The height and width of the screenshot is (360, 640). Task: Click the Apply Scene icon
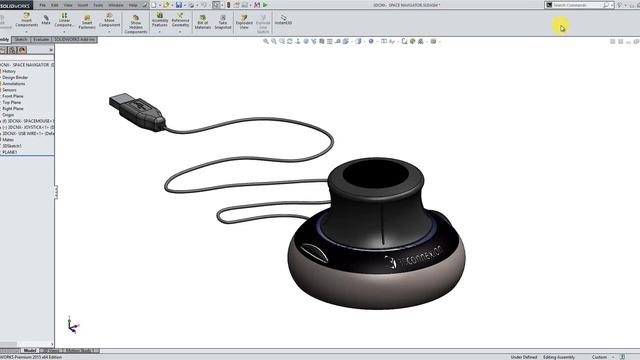(420, 41)
